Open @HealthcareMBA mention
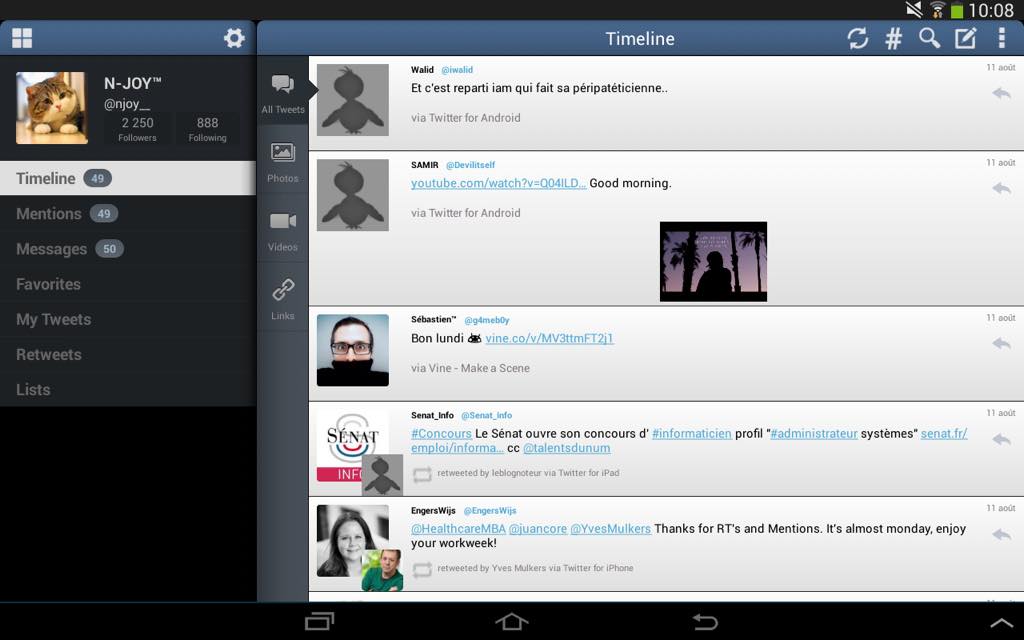 click(x=458, y=529)
